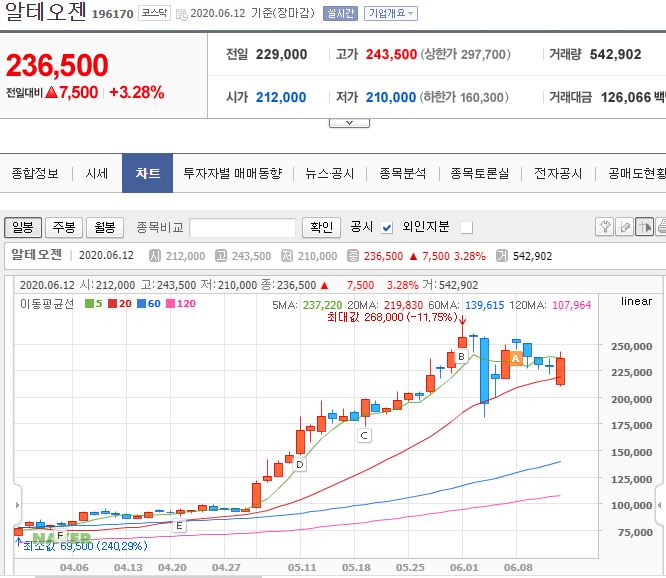Click the green 5-day MA swatch
Image resolution: width=666 pixels, height=578 pixels.
tap(89, 304)
